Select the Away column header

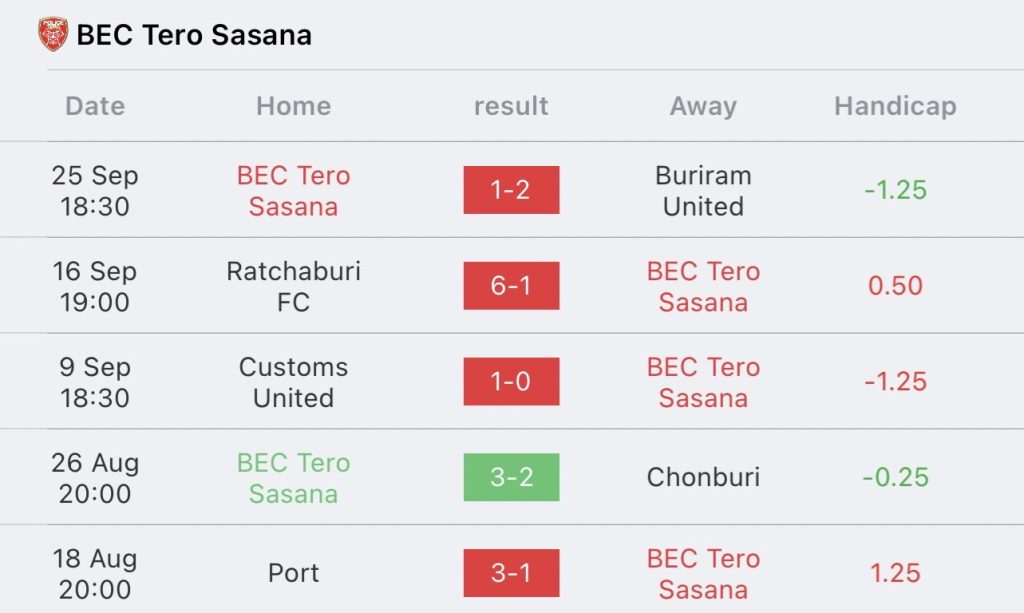coord(703,106)
